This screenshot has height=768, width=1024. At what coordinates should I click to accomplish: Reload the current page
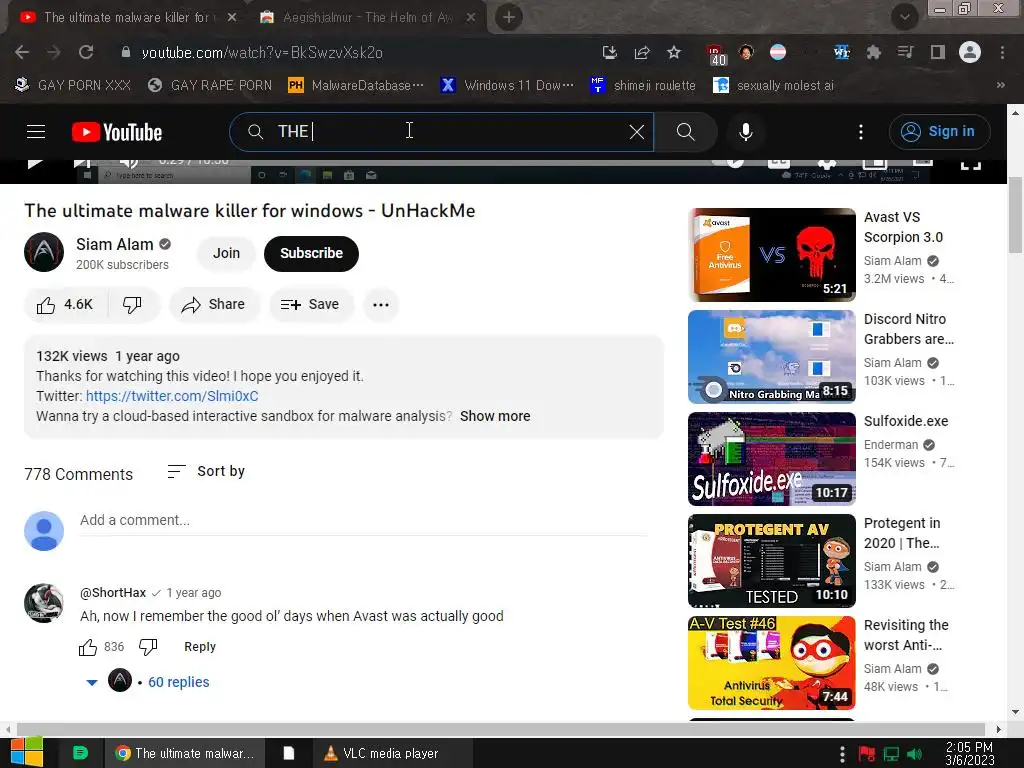tap(86, 52)
